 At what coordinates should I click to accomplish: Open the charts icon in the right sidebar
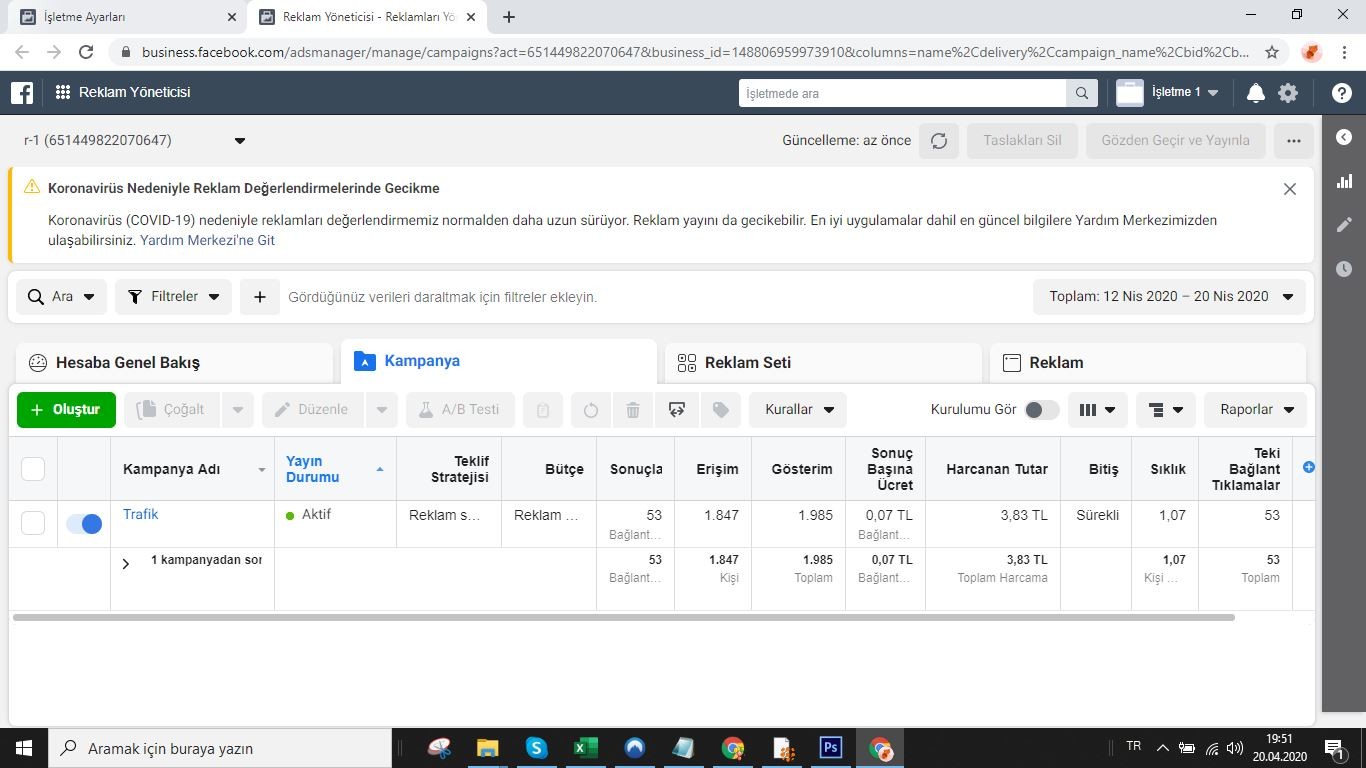[1344, 181]
